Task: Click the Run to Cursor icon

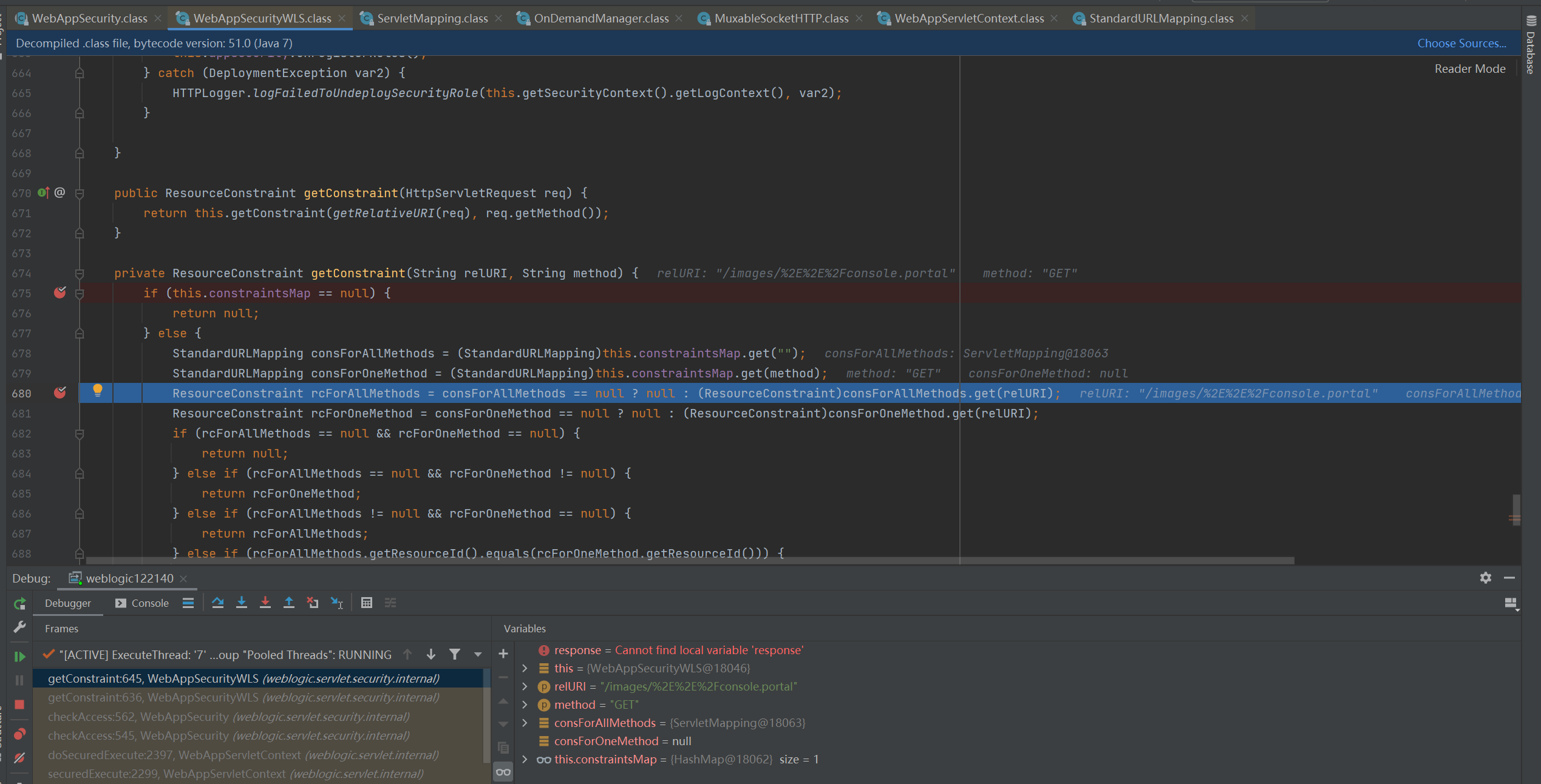Action: coord(337,603)
